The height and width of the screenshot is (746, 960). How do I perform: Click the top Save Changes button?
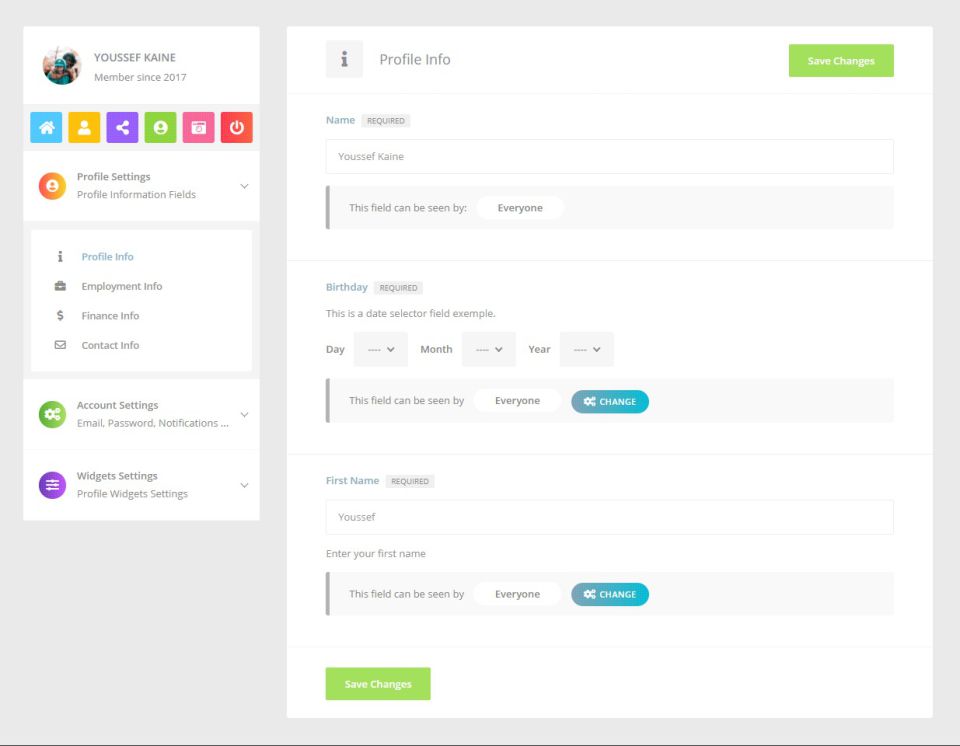(840, 61)
